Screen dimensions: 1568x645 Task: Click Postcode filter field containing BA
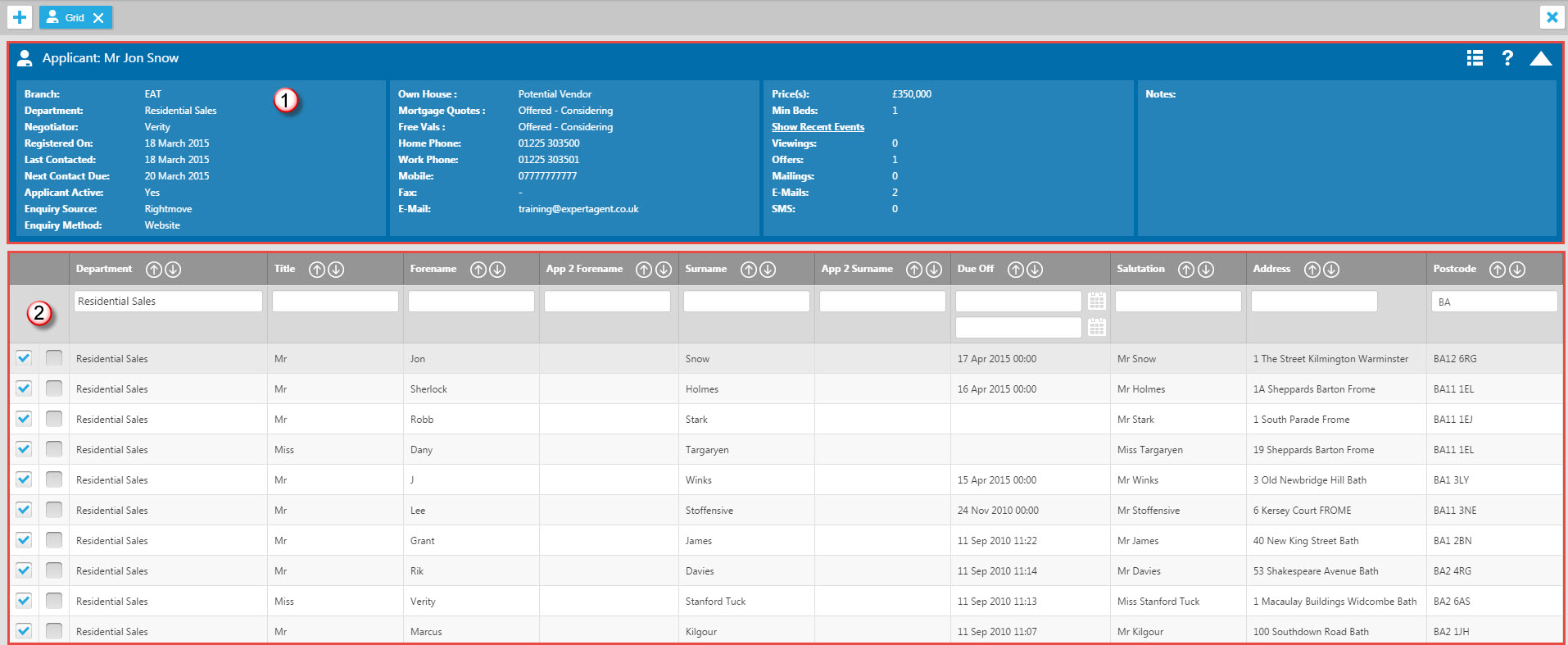(1494, 302)
